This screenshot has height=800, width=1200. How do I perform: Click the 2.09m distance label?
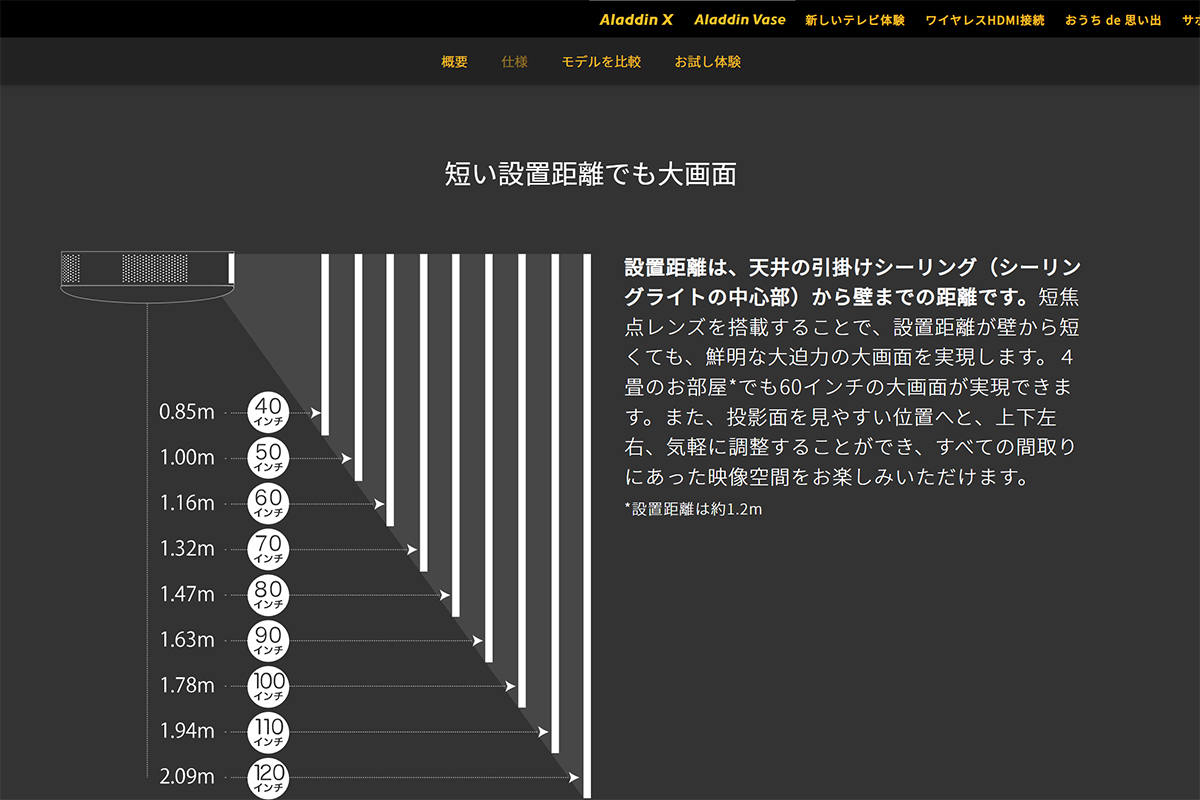coord(187,777)
